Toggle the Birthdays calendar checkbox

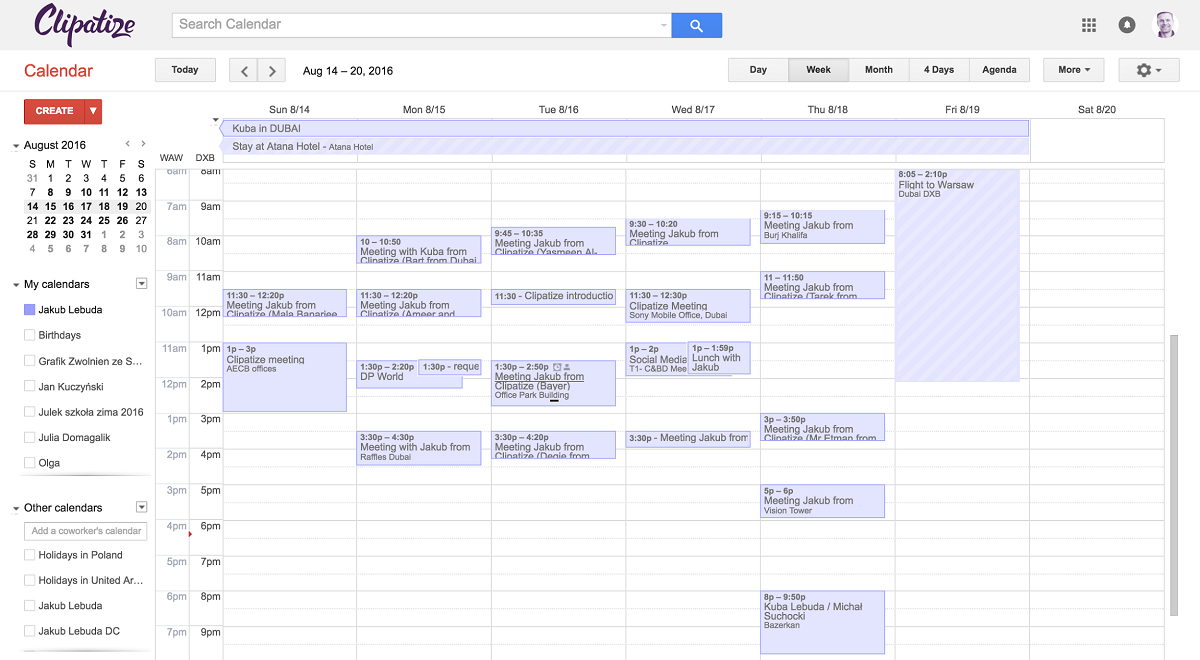(x=29, y=335)
